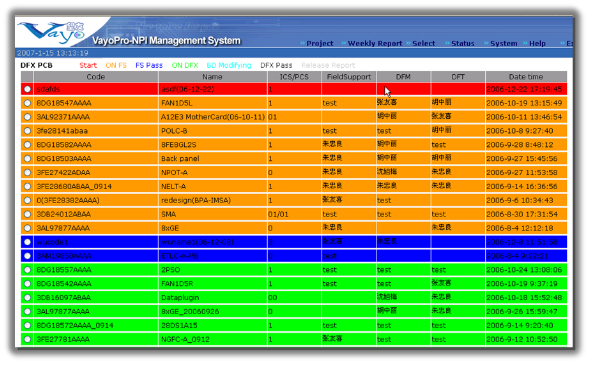Click the code 3AL97877AAAA in the orange 8xGE row
The width and height of the screenshot is (593, 368).
[63, 228]
